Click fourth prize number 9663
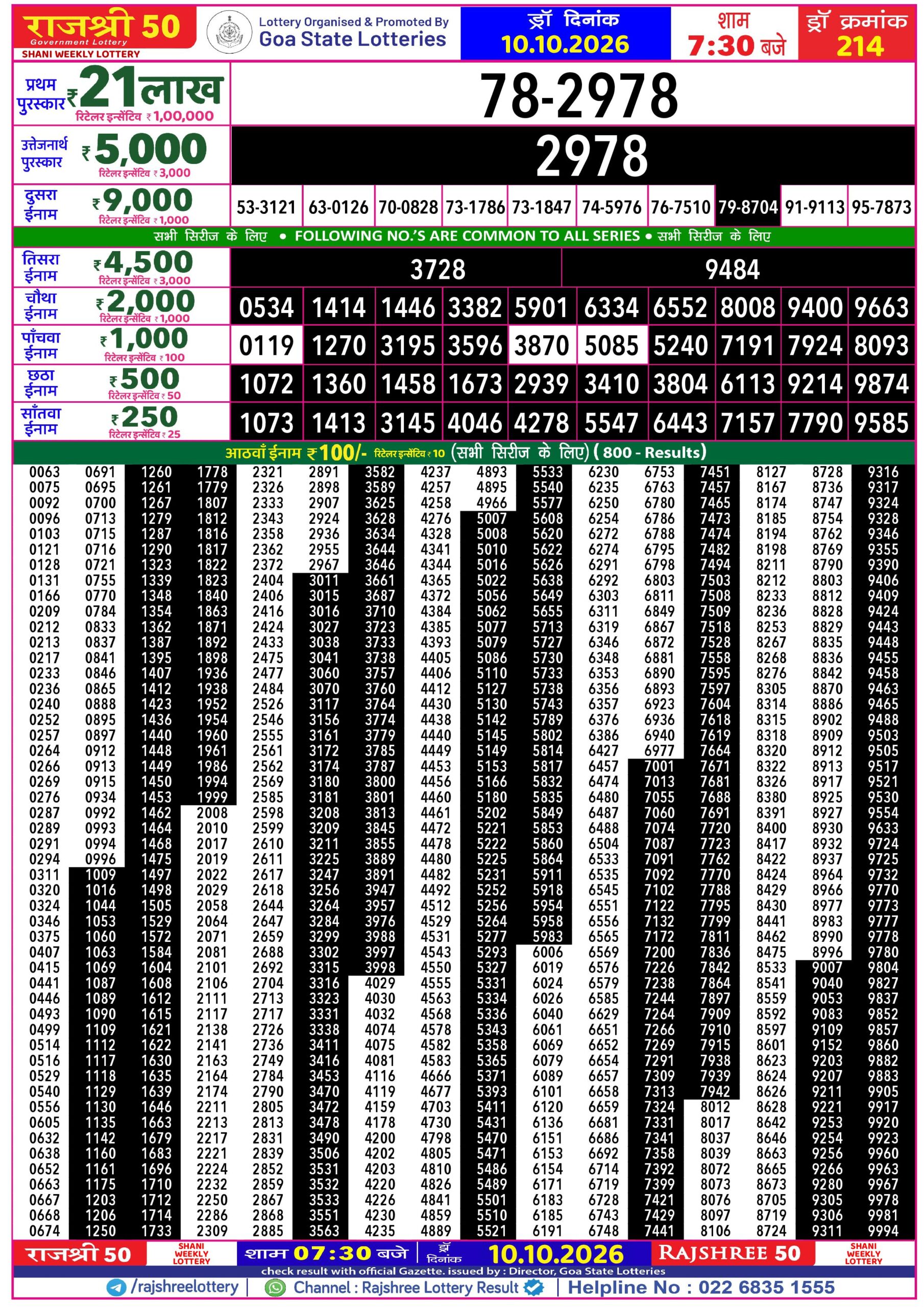Screen dimensions: 924x1307 pos(881,308)
